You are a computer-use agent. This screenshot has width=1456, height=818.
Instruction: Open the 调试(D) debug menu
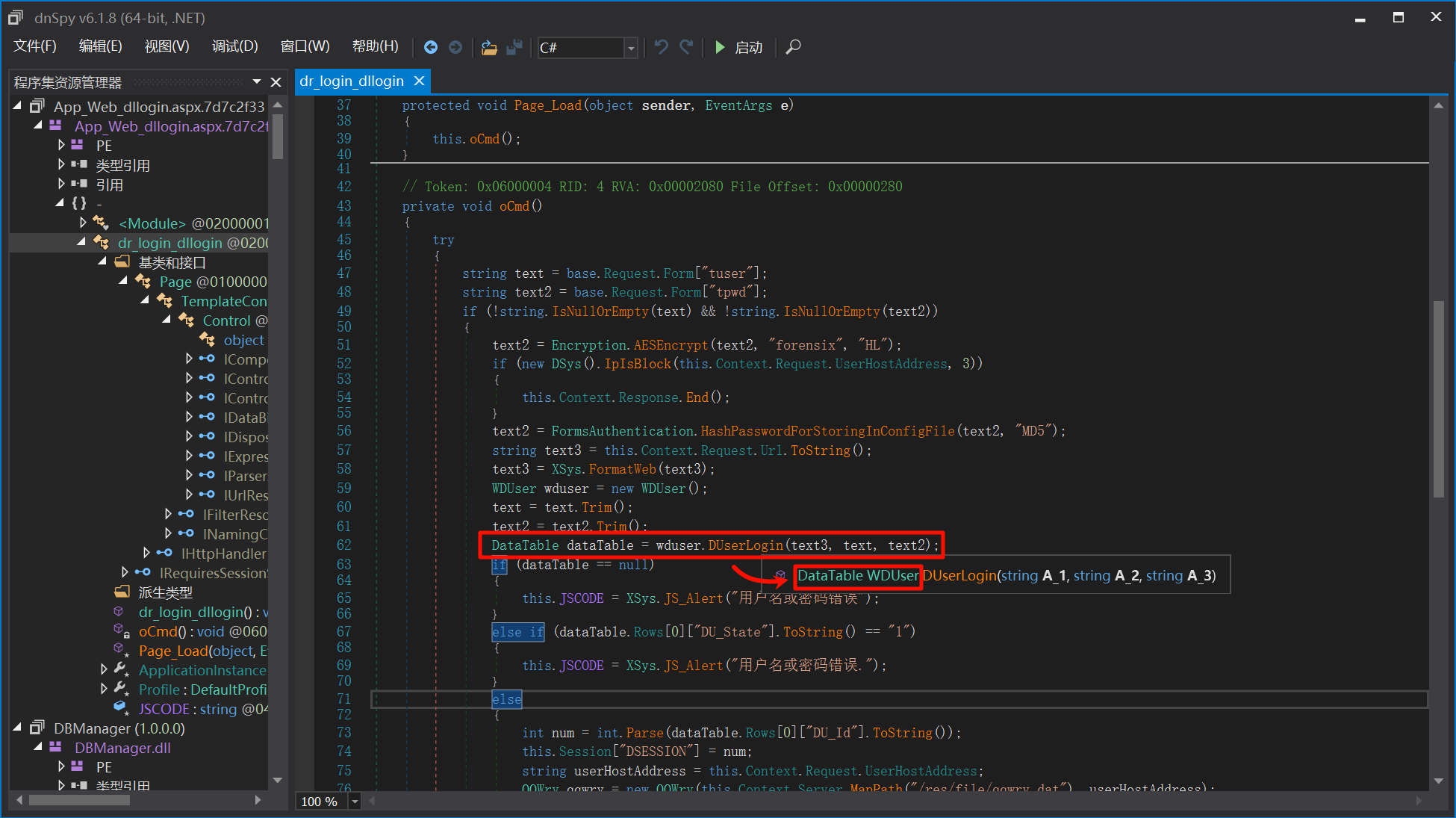coord(234,46)
